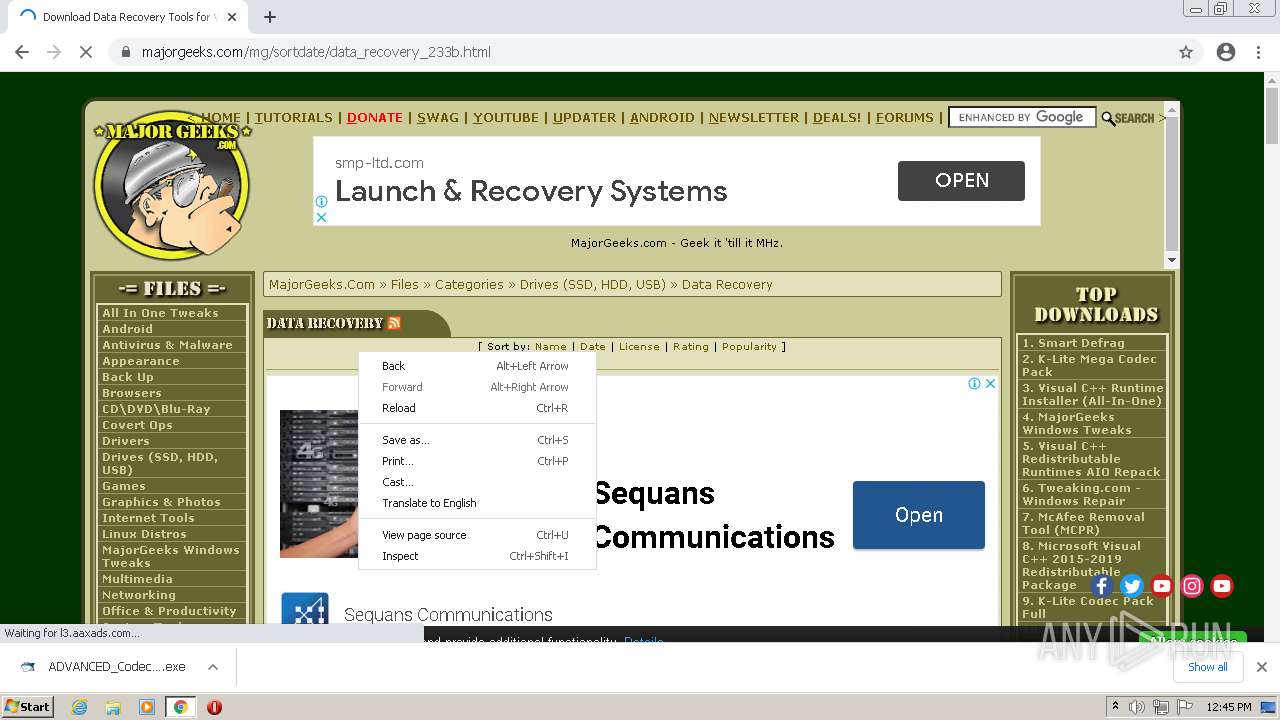Click Open on the Sequans Communications ad
The image size is (1280, 720).
pos(918,515)
